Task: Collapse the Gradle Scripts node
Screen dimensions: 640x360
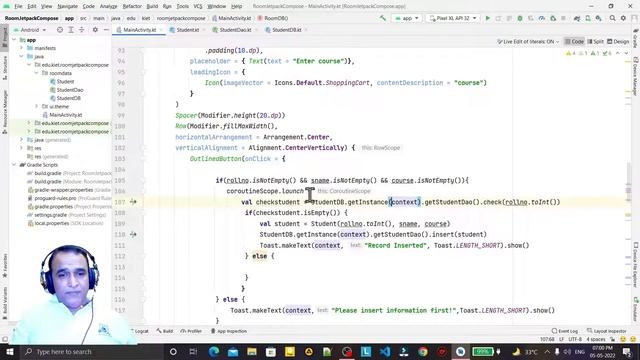Action: [14, 165]
